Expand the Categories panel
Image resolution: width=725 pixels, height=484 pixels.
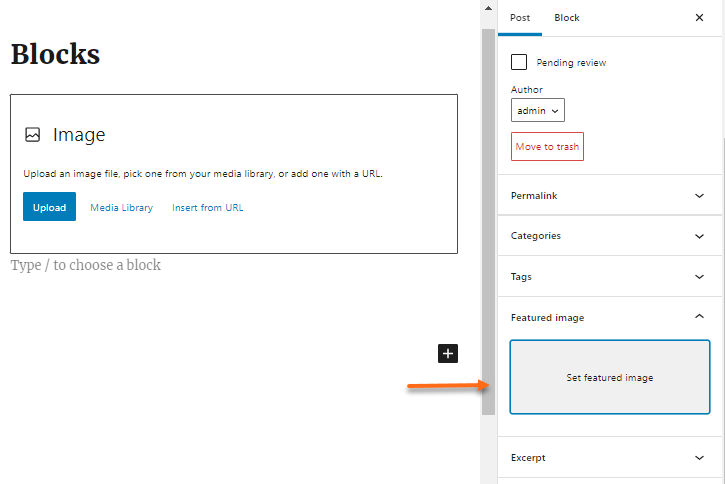pyautogui.click(x=699, y=236)
